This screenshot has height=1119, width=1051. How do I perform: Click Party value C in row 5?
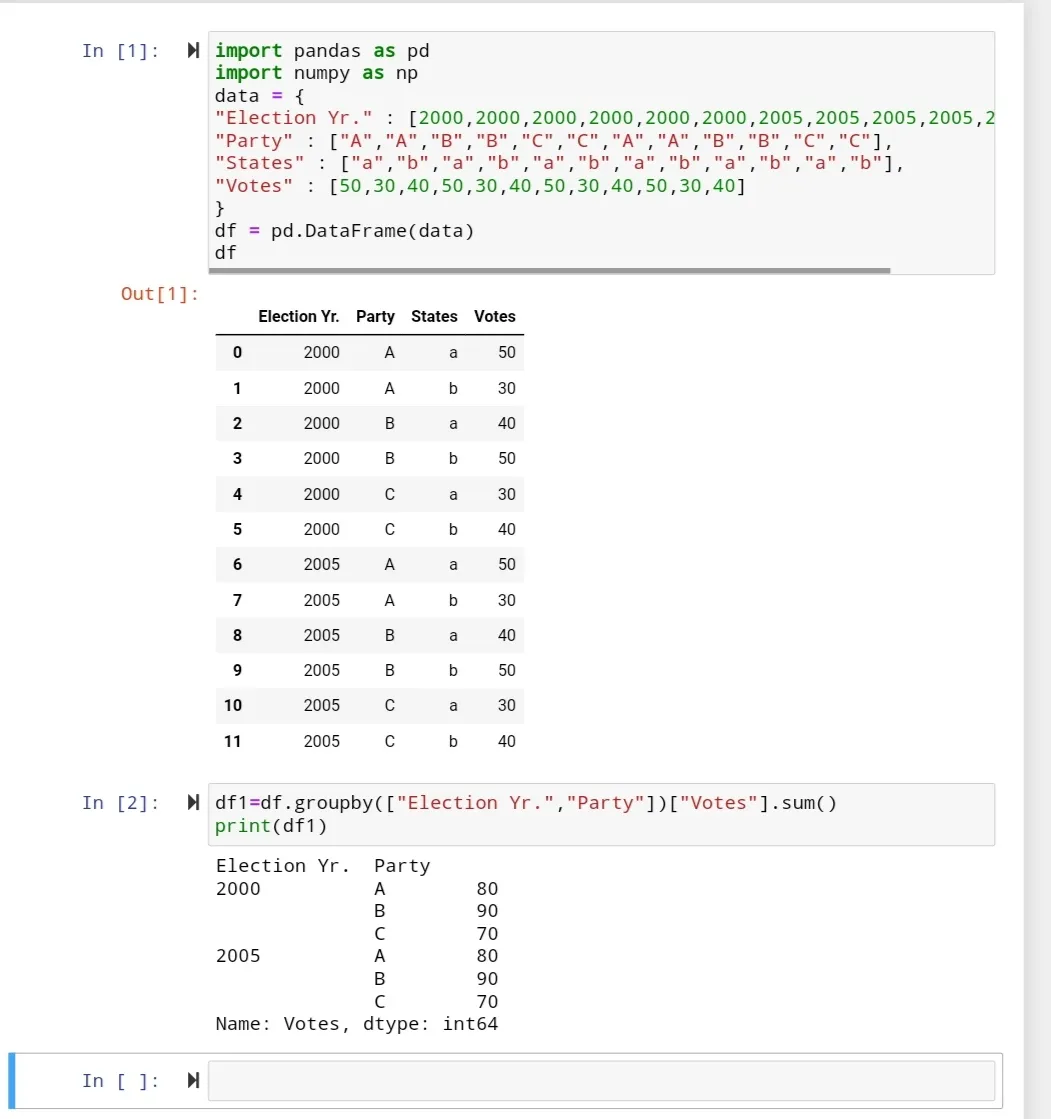(x=390, y=529)
